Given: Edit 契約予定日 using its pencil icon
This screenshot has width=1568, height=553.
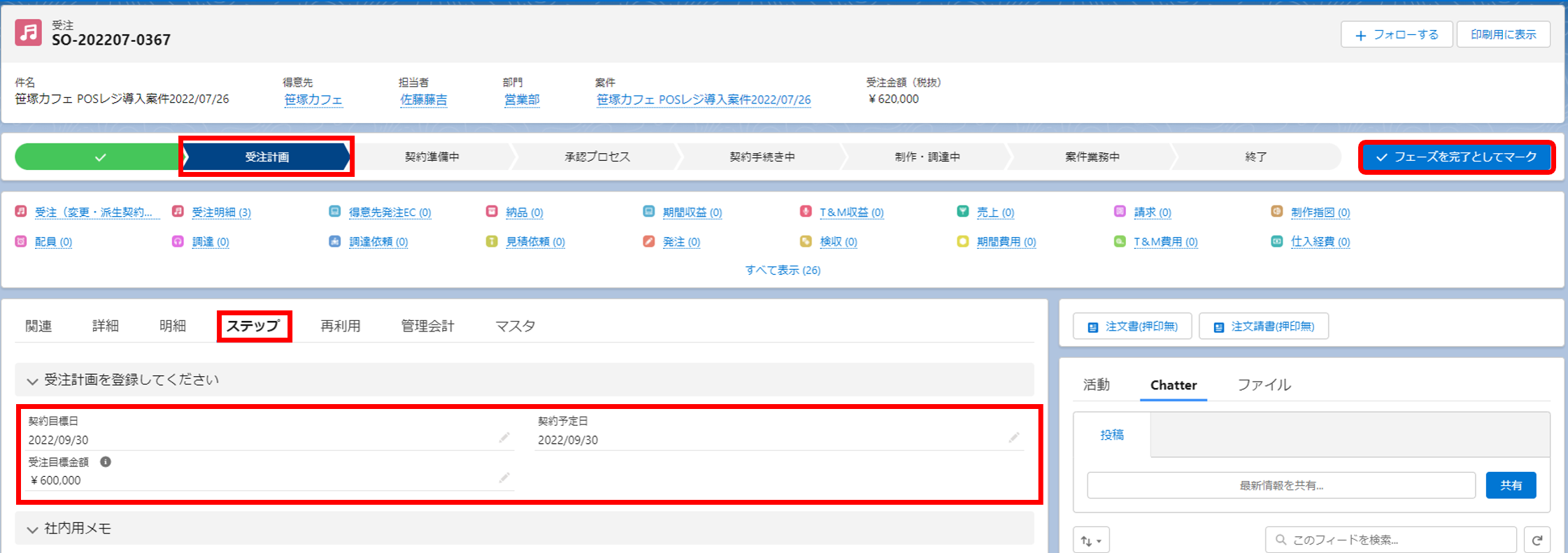Looking at the screenshot, I should click(x=1013, y=438).
